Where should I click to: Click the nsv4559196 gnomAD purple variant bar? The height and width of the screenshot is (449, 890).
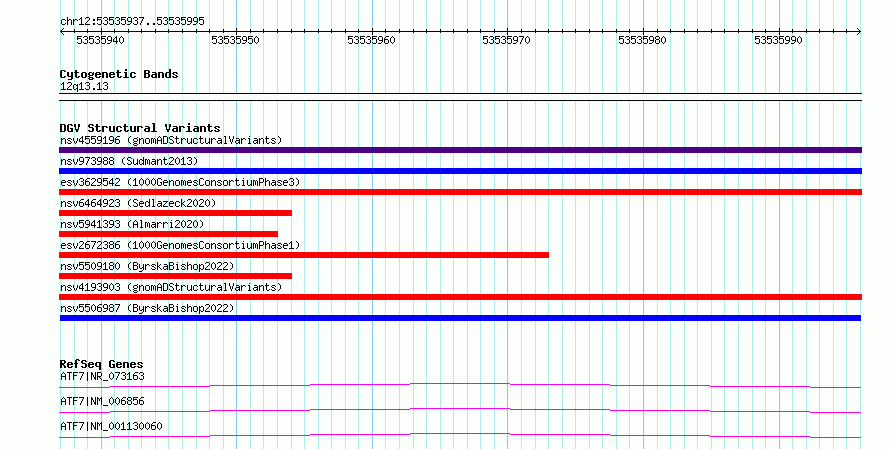(460, 150)
